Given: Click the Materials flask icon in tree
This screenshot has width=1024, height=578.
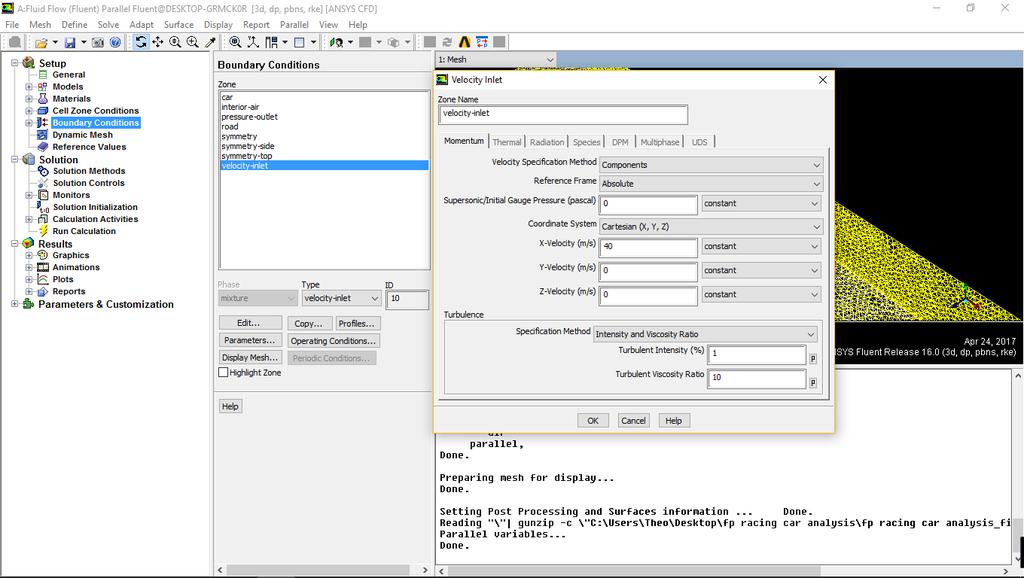Looking at the screenshot, I should click(43, 99).
